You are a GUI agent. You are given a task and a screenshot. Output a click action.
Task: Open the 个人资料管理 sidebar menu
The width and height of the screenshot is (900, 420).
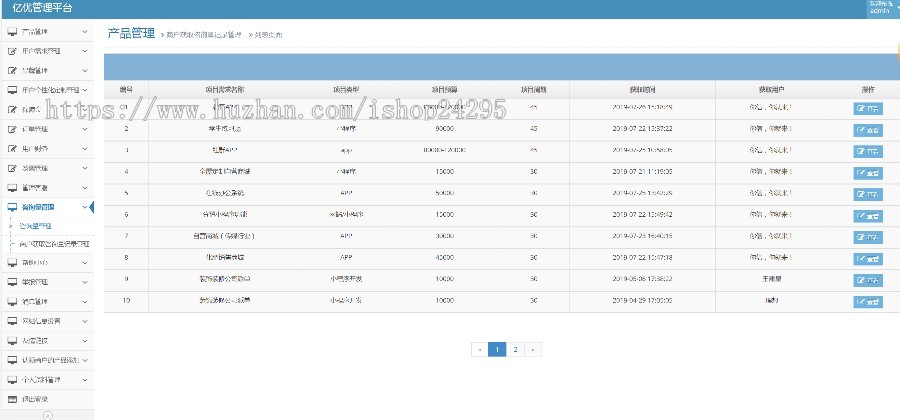pyautogui.click(x=47, y=380)
